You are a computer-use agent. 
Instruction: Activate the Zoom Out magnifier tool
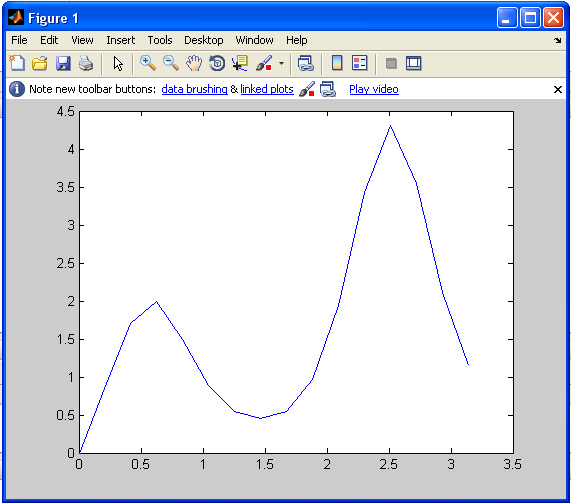[171, 63]
